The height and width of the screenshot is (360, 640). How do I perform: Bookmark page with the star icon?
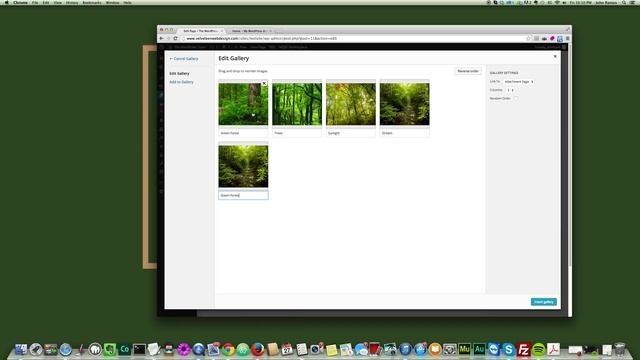[528, 38]
